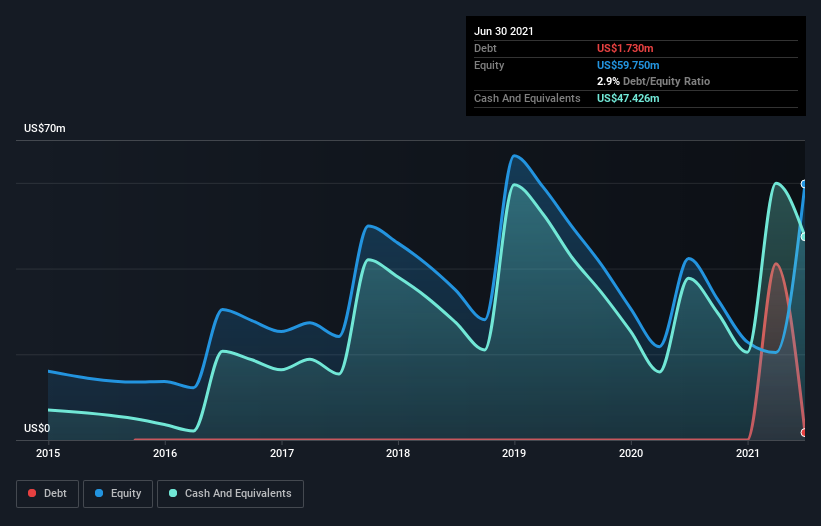Click the Jun 30 2021 tooltip date
This screenshot has width=821, height=526.
click(x=504, y=31)
